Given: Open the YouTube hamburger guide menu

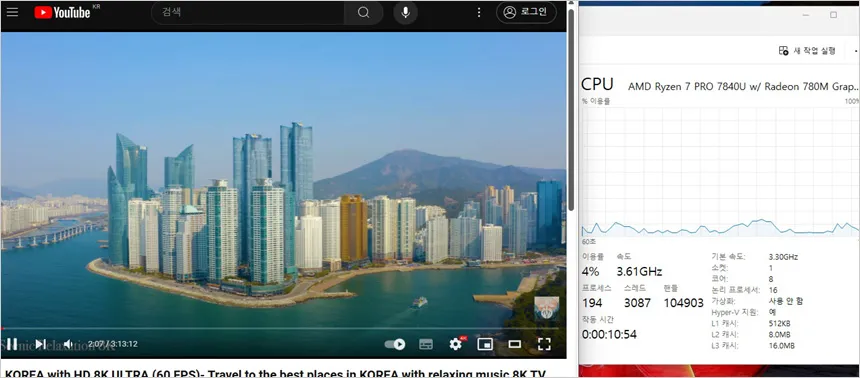Looking at the screenshot, I should 12,12.
